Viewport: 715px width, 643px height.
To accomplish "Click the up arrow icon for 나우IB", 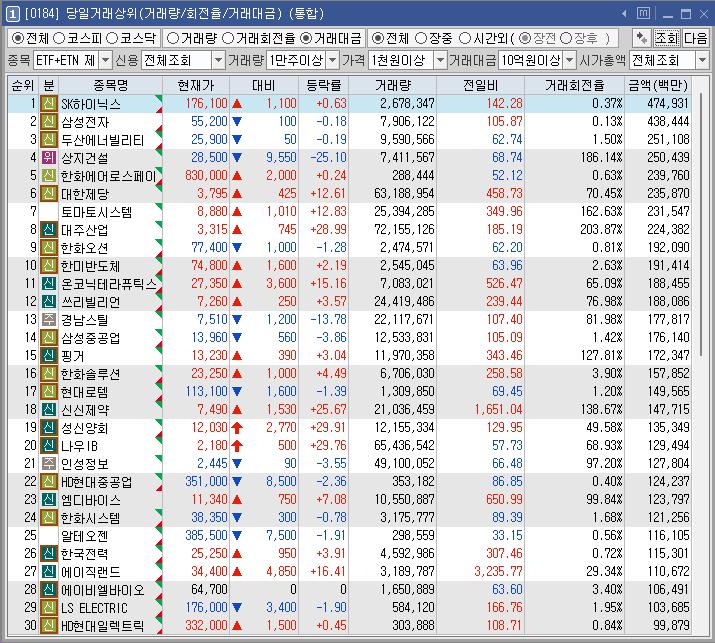I will pyautogui.click(x=237, y=446).
